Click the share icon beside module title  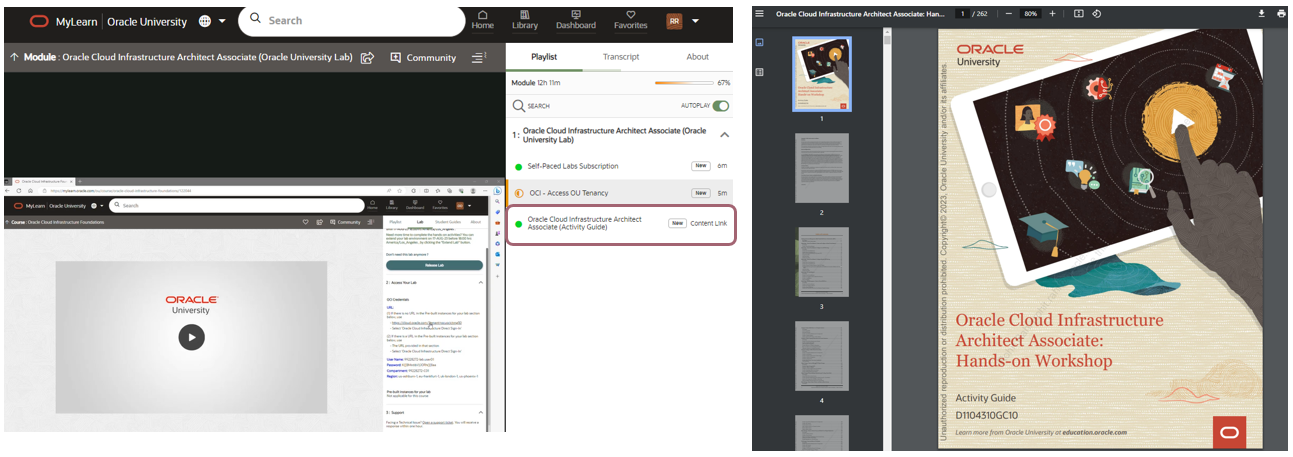tap(367, 57)
